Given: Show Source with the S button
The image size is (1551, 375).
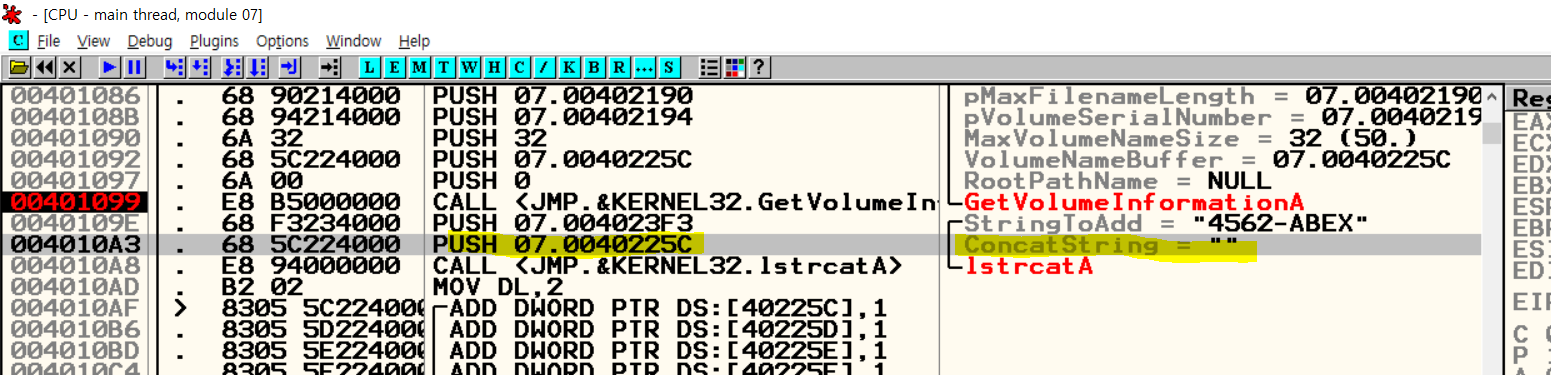Looking at the screenshot, I should (x=669, y=68).
